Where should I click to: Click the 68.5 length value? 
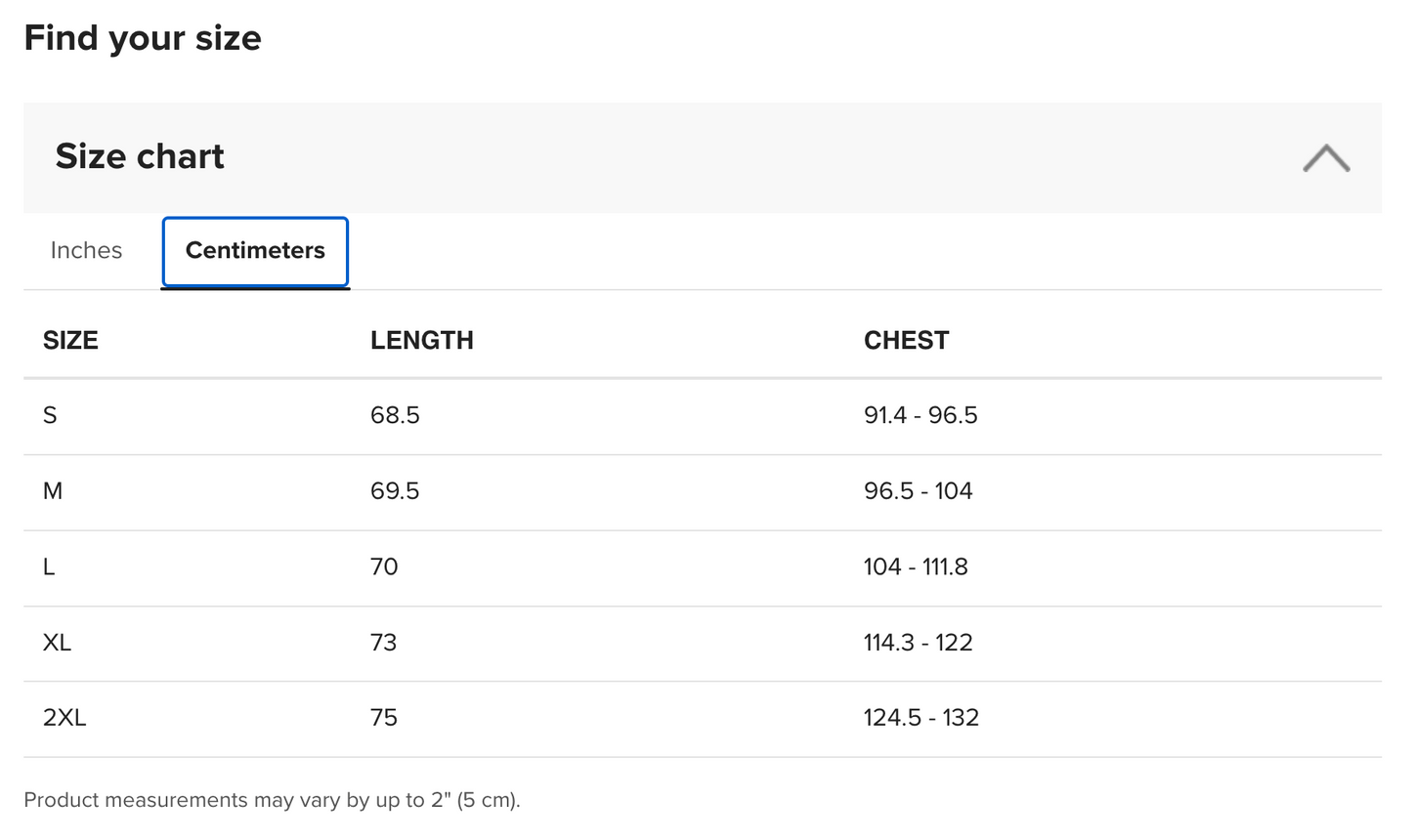point(395,416)
